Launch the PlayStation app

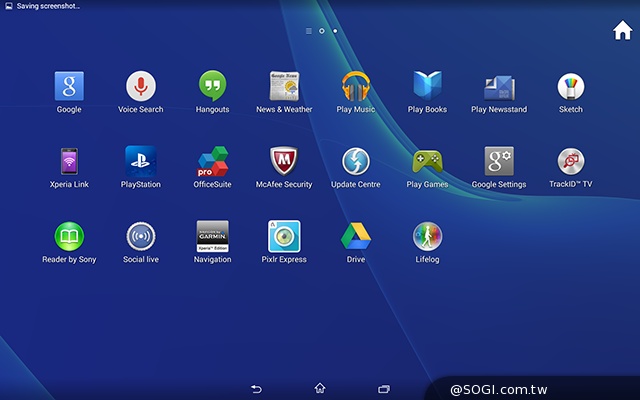pyautogui.click(x=141, y=161)
